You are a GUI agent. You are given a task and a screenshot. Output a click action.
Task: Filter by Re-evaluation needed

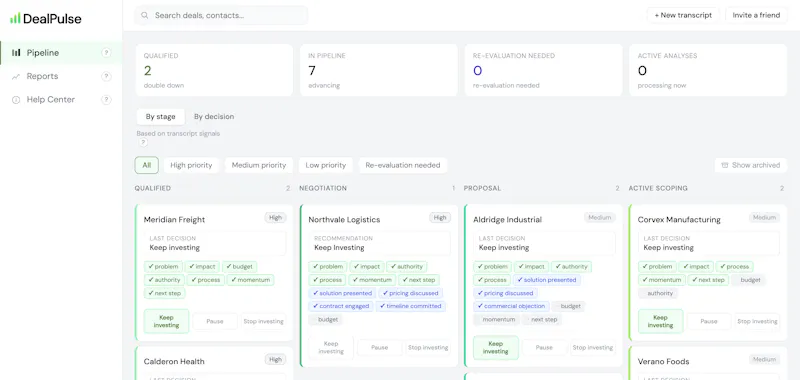(x=403, y=165)
